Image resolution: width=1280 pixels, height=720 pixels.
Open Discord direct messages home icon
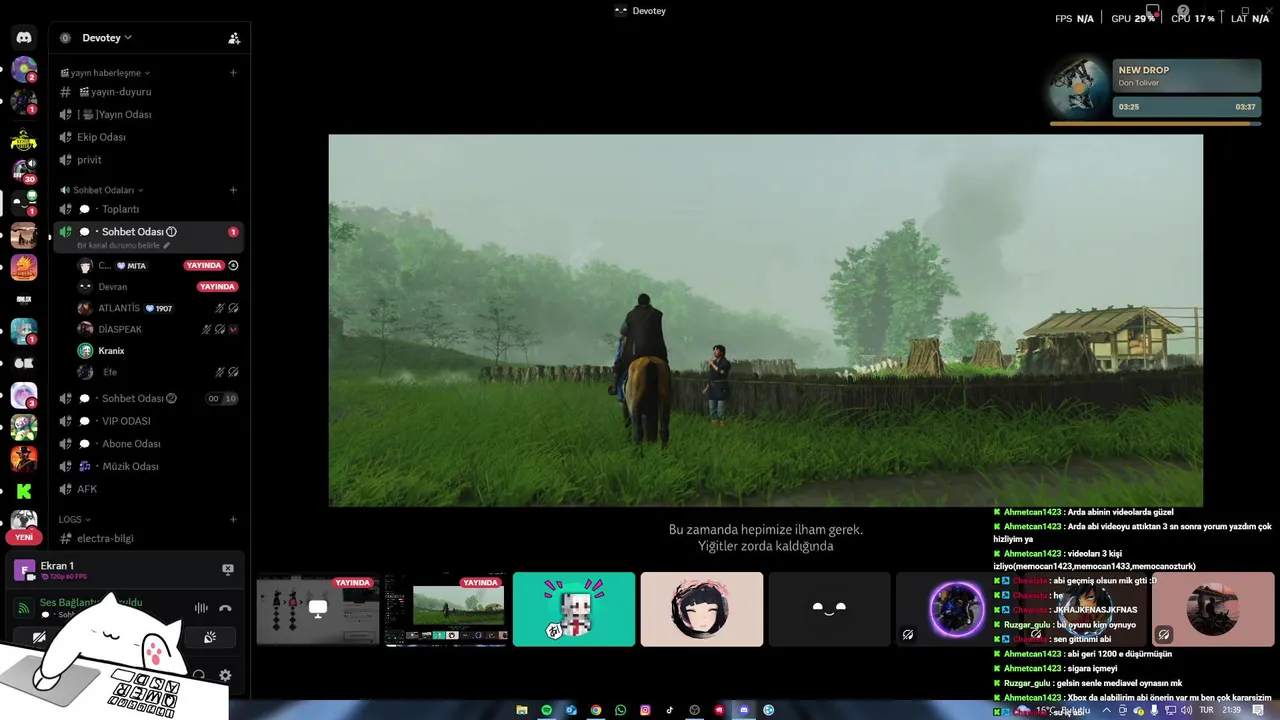24,38
